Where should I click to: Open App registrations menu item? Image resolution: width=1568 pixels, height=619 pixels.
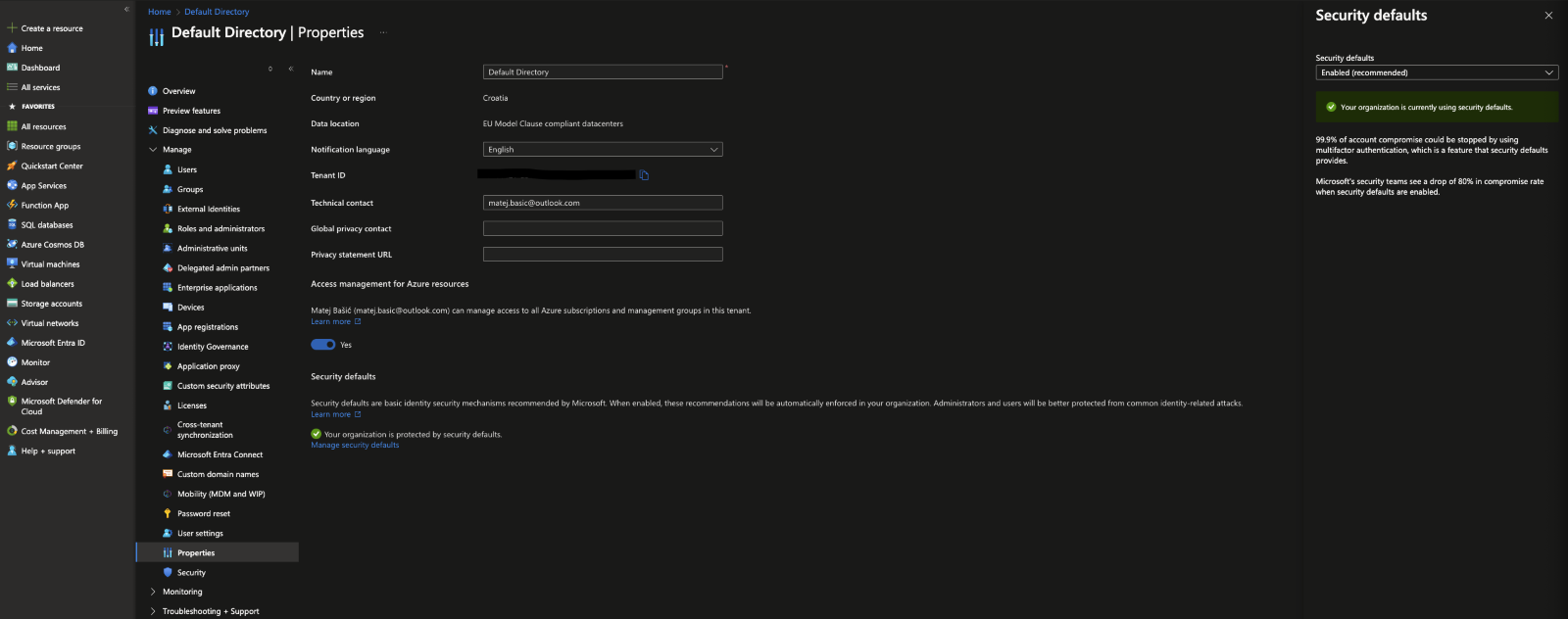click(208, 327)
